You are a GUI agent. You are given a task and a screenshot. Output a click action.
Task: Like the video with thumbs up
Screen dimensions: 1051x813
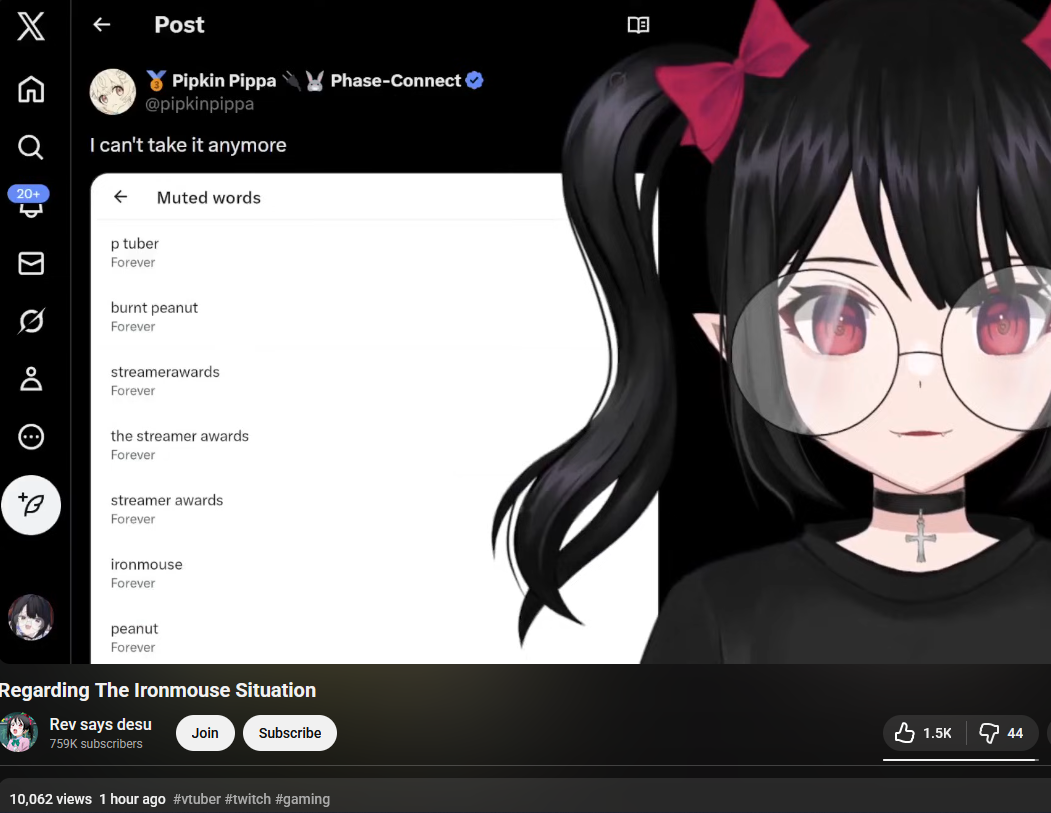[x=924, y=733]
